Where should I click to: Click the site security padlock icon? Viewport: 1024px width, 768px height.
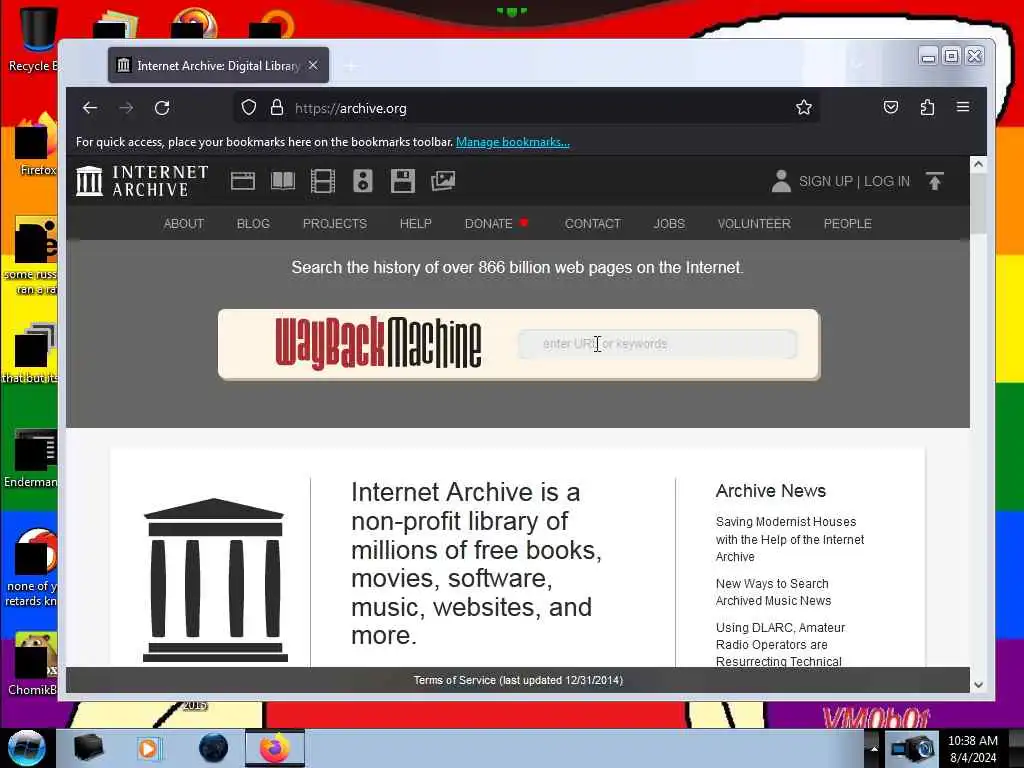point(277,108)
